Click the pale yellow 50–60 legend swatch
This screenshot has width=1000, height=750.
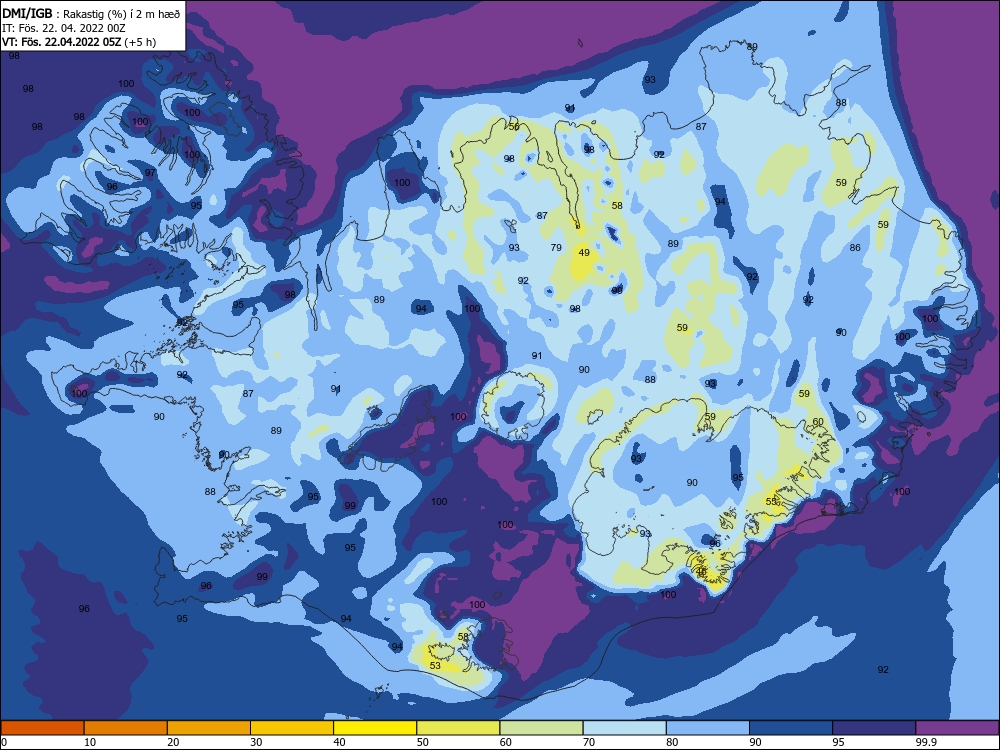pos(459,728)
